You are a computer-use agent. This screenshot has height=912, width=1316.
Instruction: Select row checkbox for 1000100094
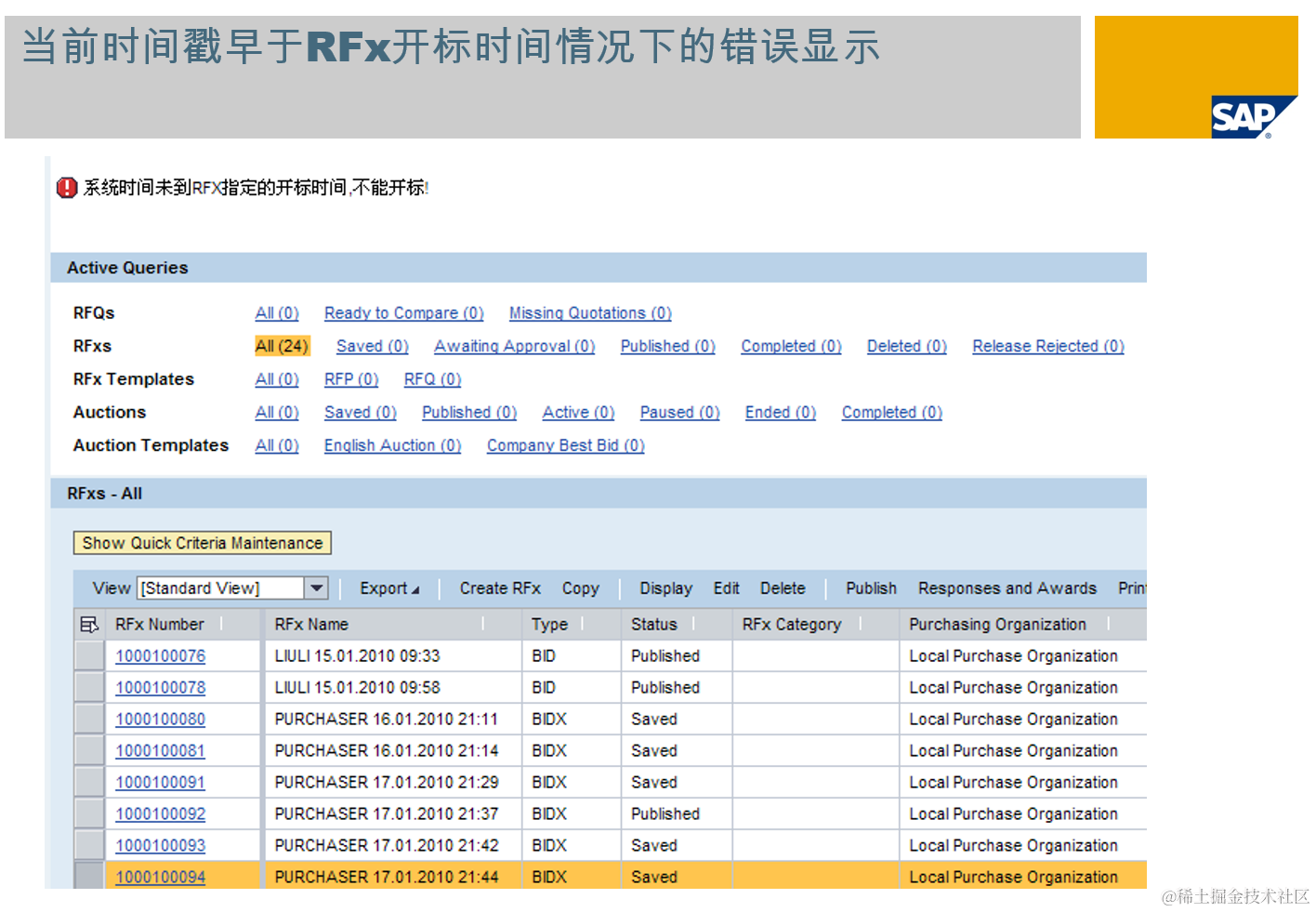89,876
